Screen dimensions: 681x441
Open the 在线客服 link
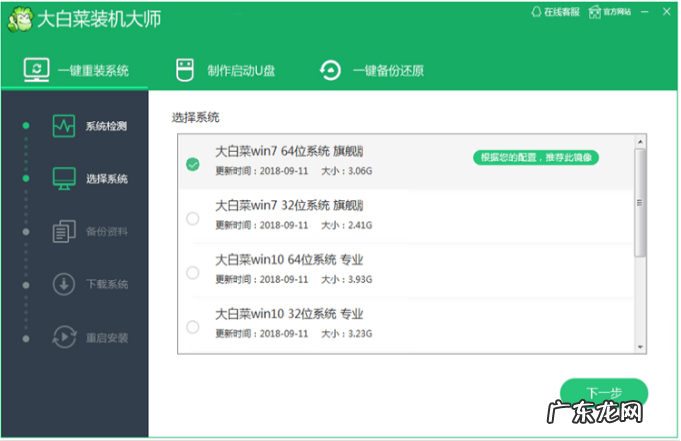coord(555,12)
